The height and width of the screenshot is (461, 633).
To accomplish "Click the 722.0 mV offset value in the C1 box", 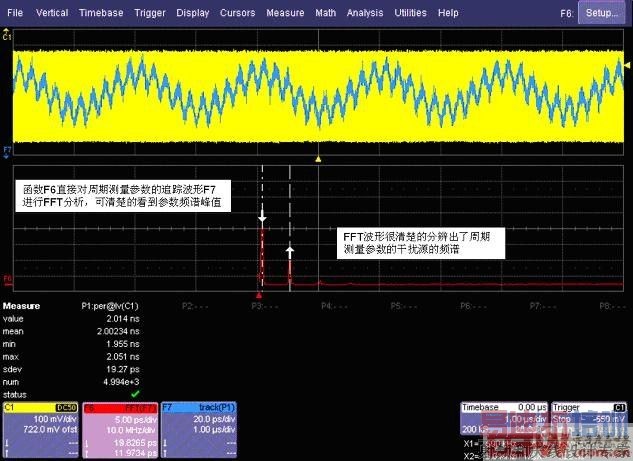I will point(50,430).
